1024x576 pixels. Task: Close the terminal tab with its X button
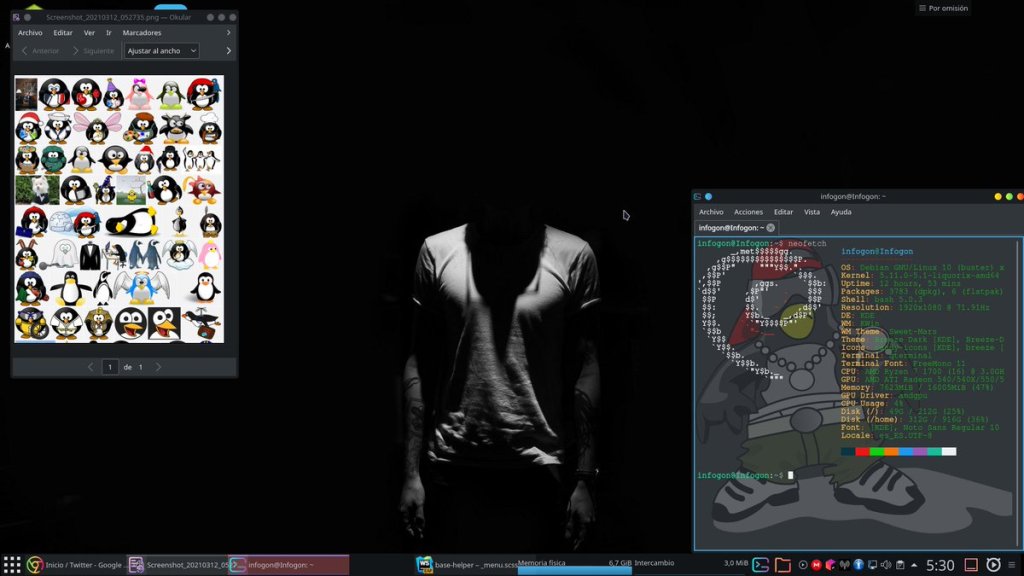coord(770,228)
